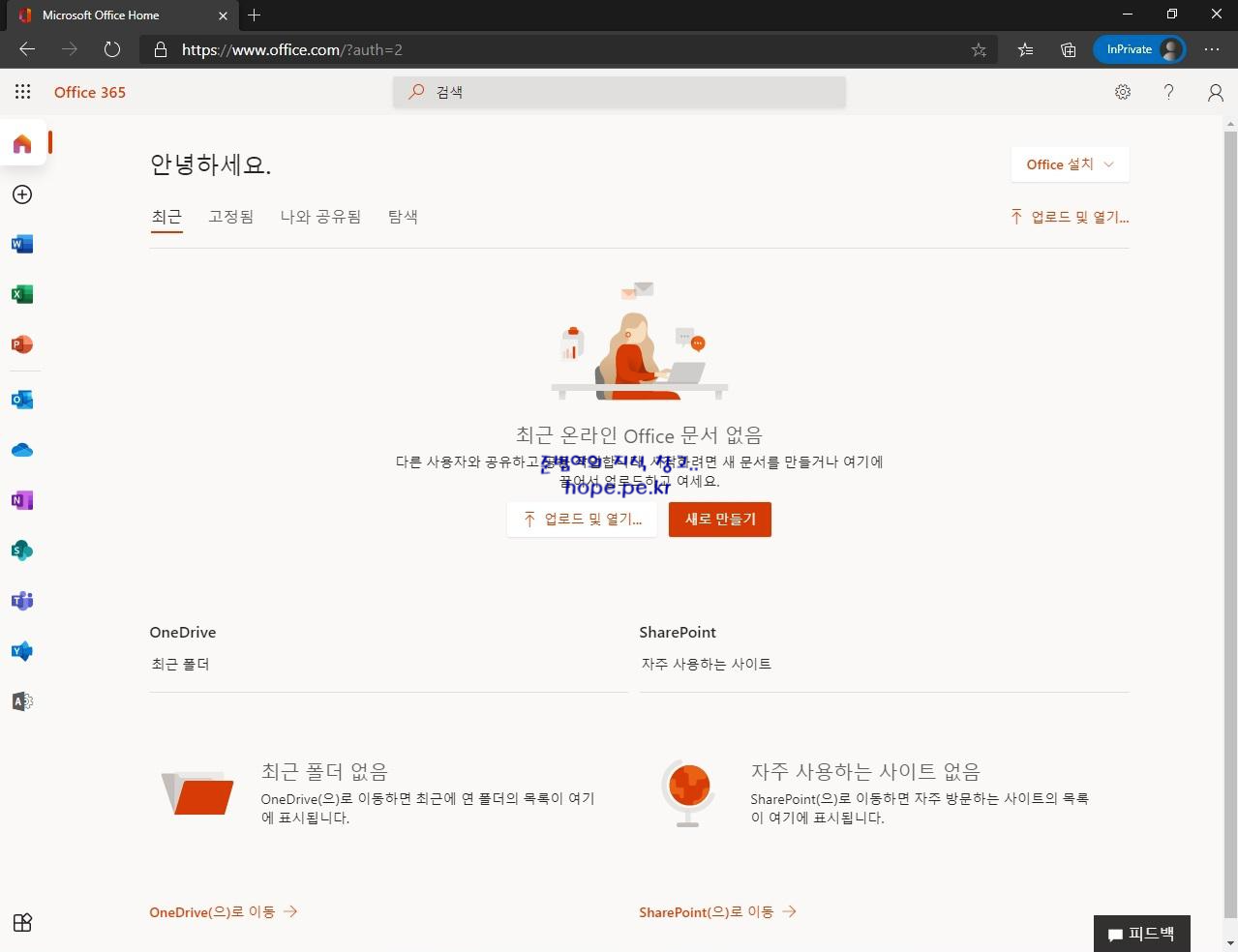Open the Admin icon in sidebar
Viewport: 1238px width, 952px height.
pyautogui.click(x=22, y=701)
